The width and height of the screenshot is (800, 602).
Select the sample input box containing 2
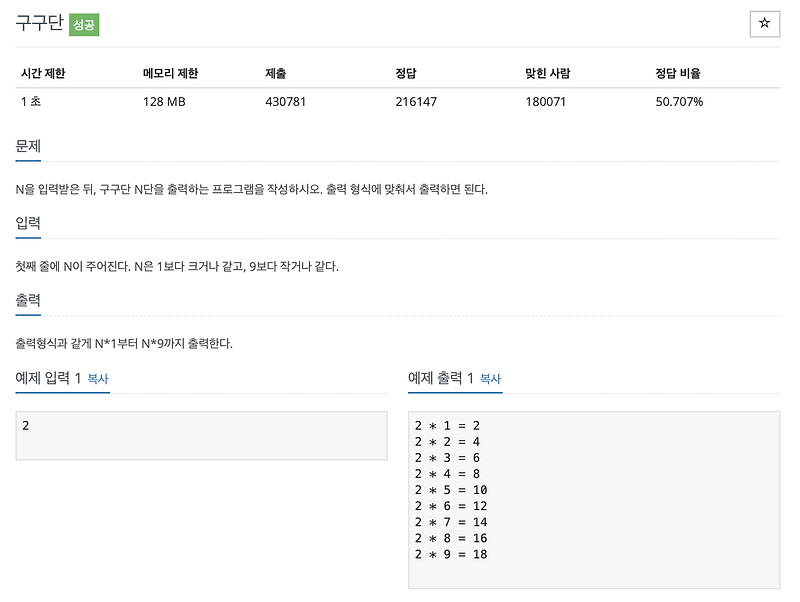coord(200,434)
